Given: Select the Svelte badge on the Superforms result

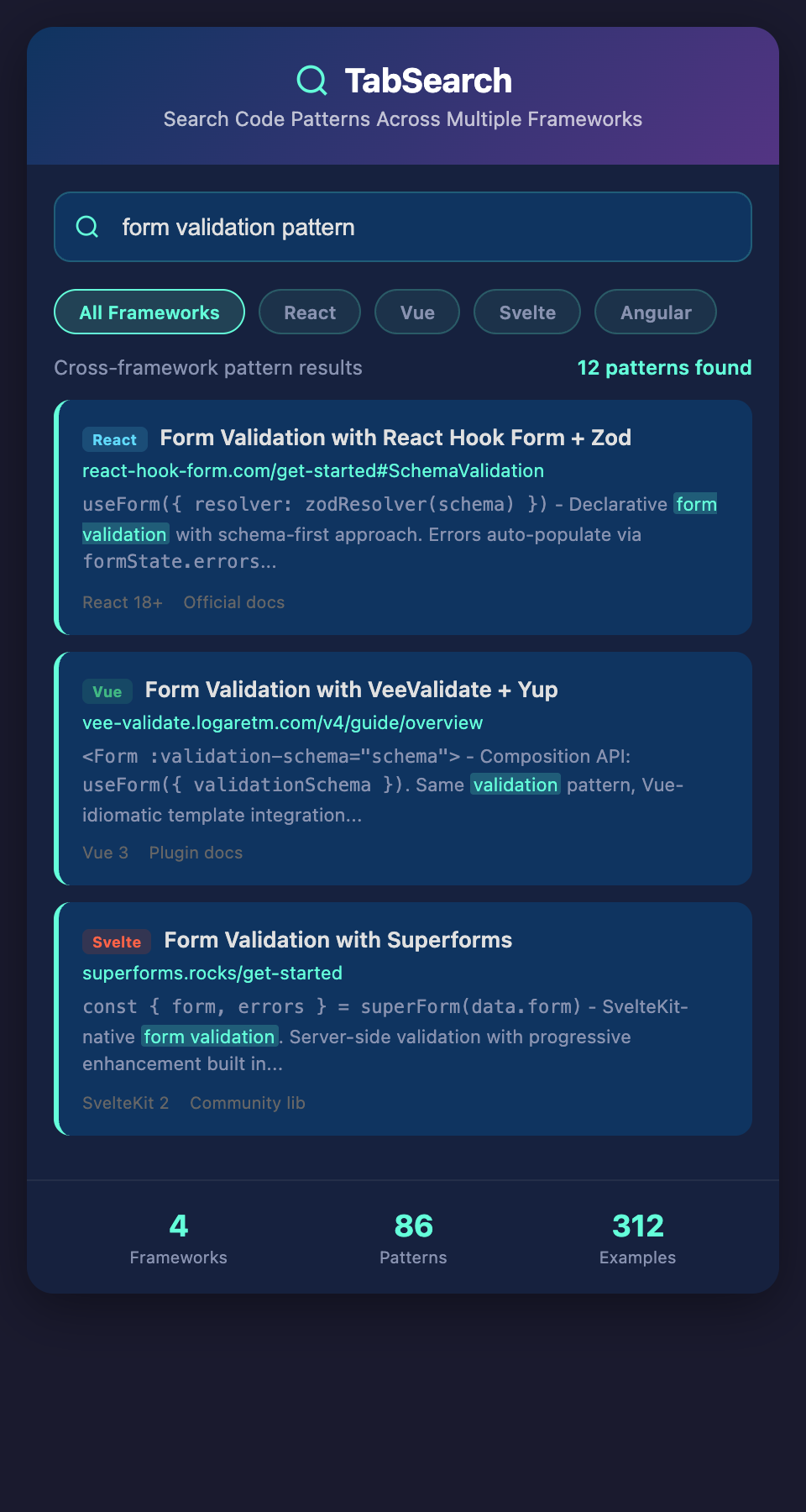Looking at the screenshot, I should 116,942.
